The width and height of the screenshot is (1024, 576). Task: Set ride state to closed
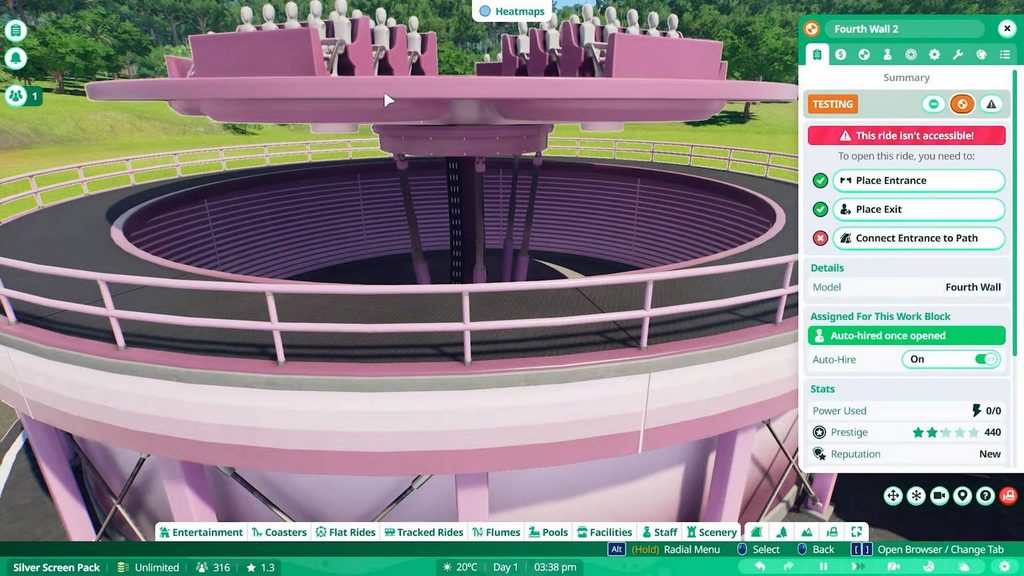[934, 104]
